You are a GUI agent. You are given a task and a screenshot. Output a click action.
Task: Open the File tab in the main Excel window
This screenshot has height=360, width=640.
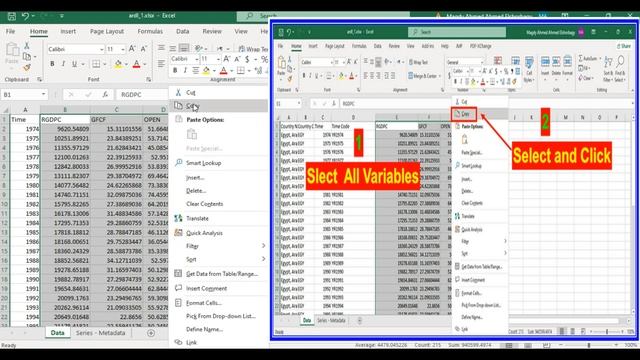[x=11, y=31]
